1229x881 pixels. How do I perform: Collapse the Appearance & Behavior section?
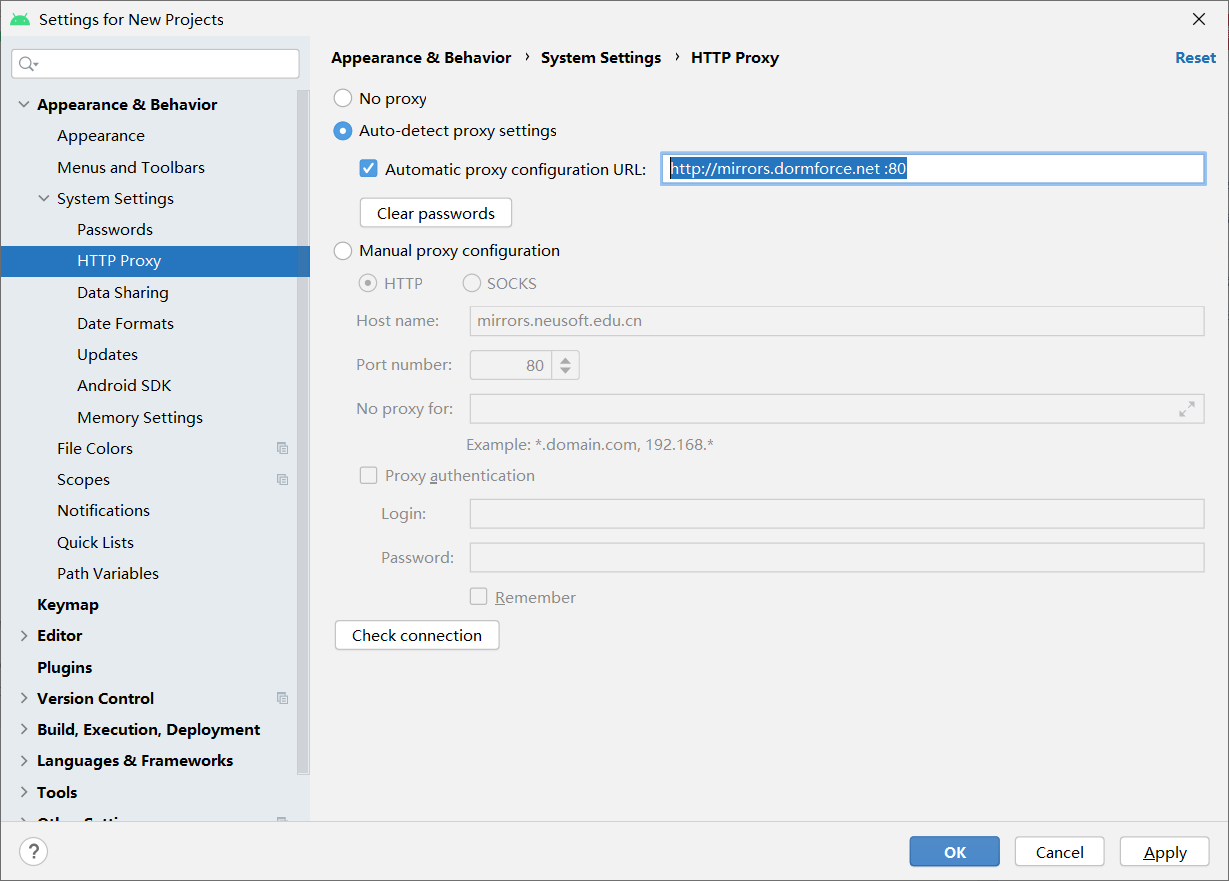coord(24,105)
